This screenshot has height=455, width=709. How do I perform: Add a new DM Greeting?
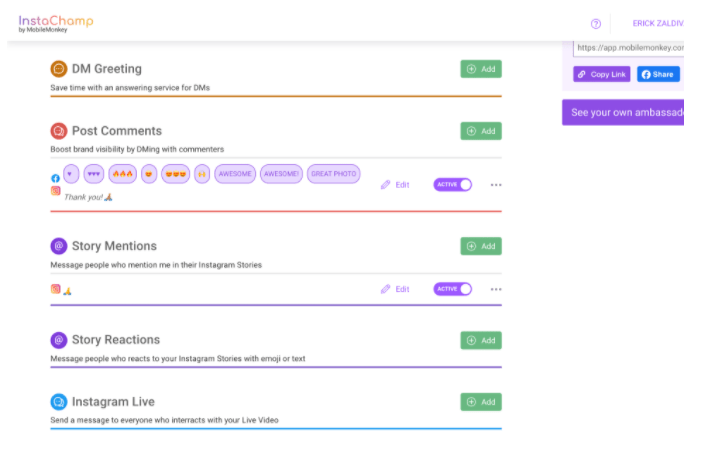(481, 69)
